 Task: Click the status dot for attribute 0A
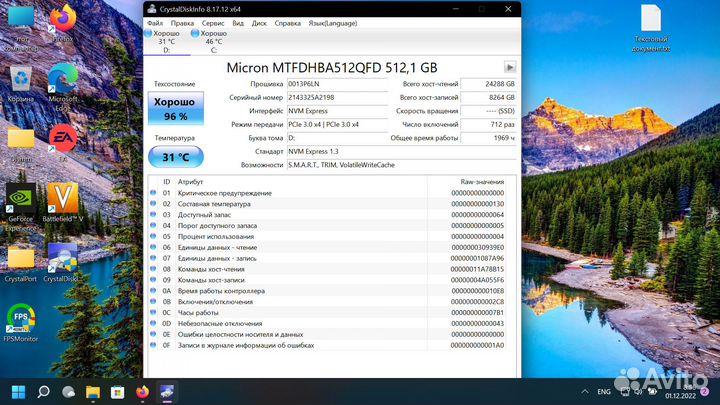(x=153, y=291)
